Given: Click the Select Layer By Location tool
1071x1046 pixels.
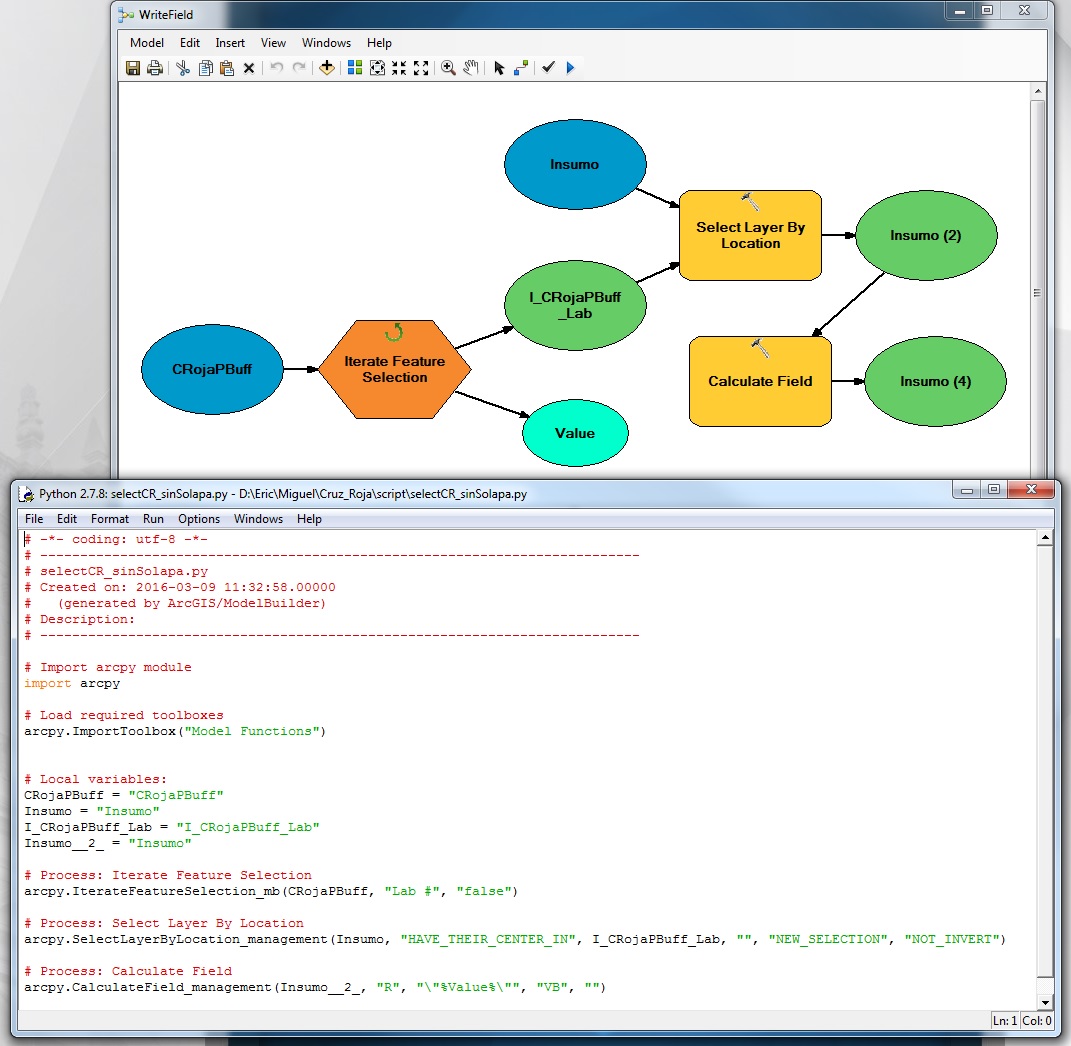Looking at the screenshot, I should 750,235.
